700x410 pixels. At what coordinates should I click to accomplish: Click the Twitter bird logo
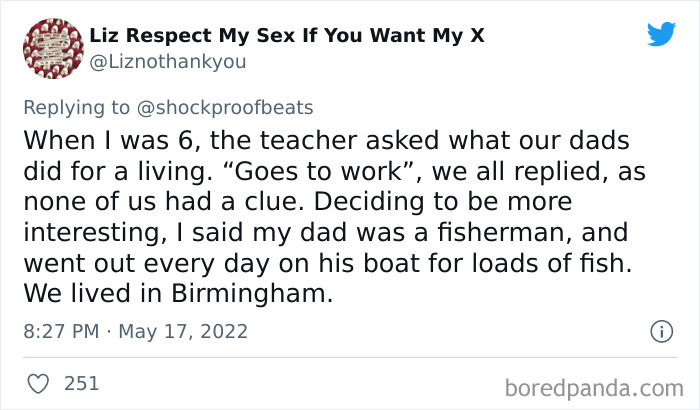click(x=661, y=34)
